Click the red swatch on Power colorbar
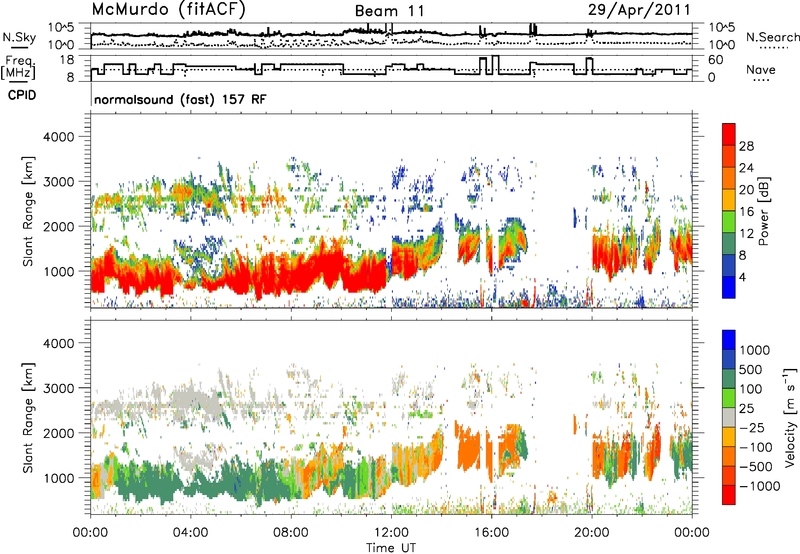This screenshot has width=800, height=554. (x=729, y=135)
